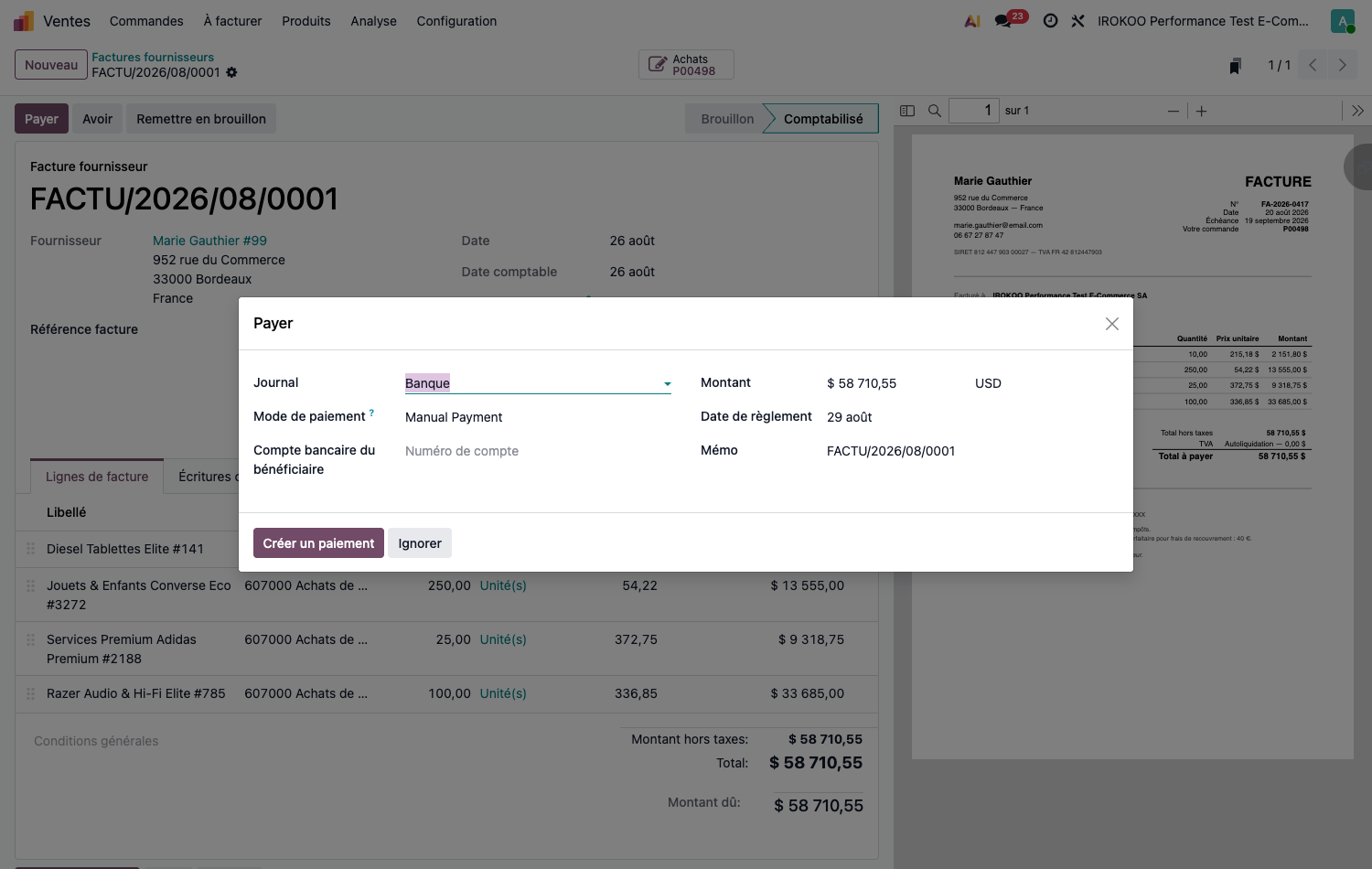
Task: Open the AI assistant icon
Action: [x=972, y=20]
